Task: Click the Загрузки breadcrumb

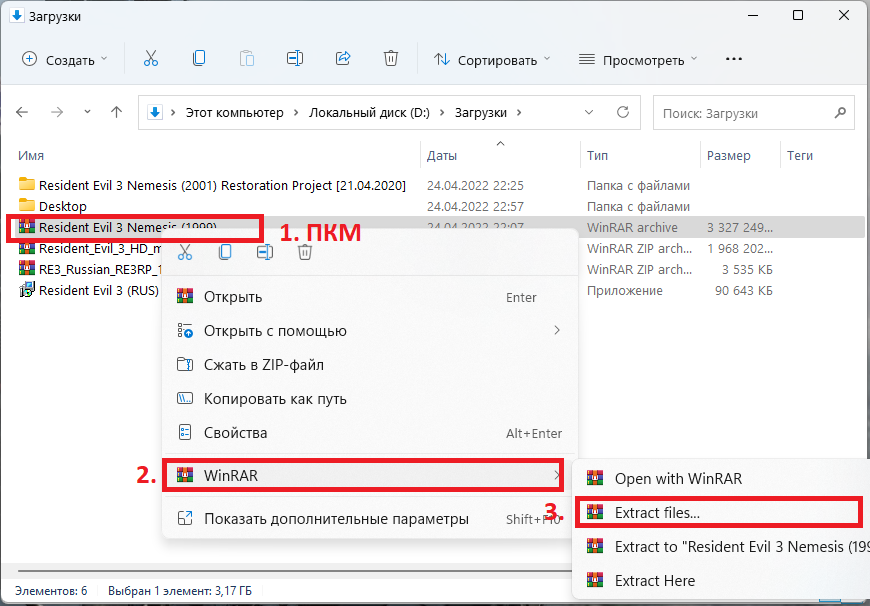Action: (x=480, y=113)
